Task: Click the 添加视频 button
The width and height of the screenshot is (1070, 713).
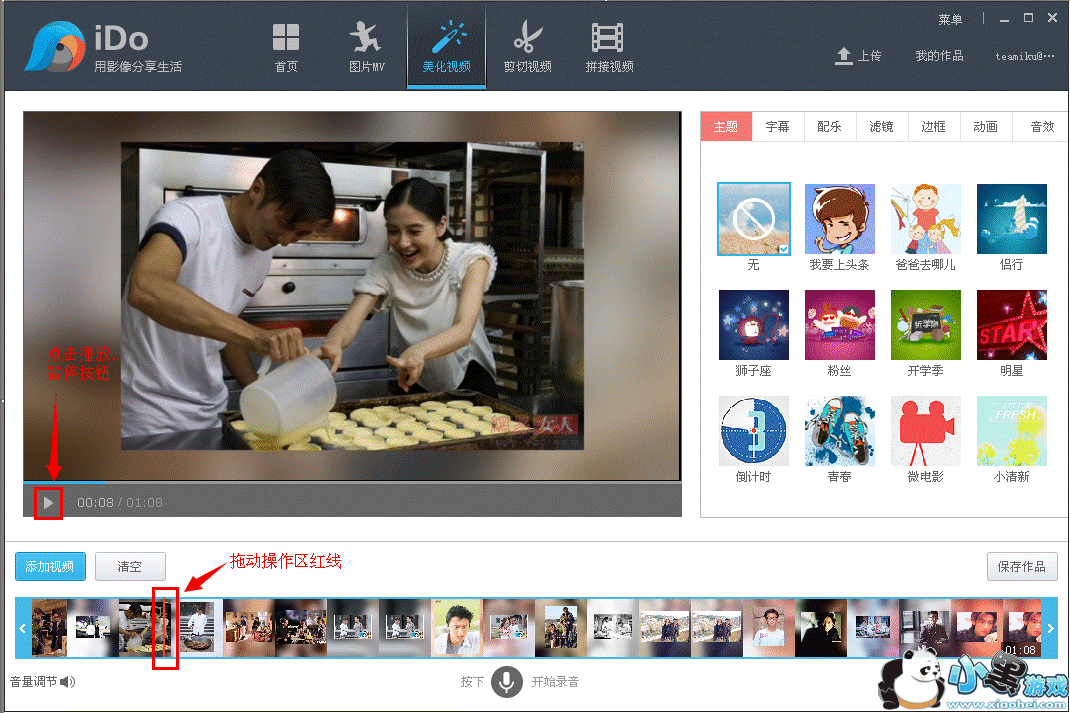Action: click(50, 567)
